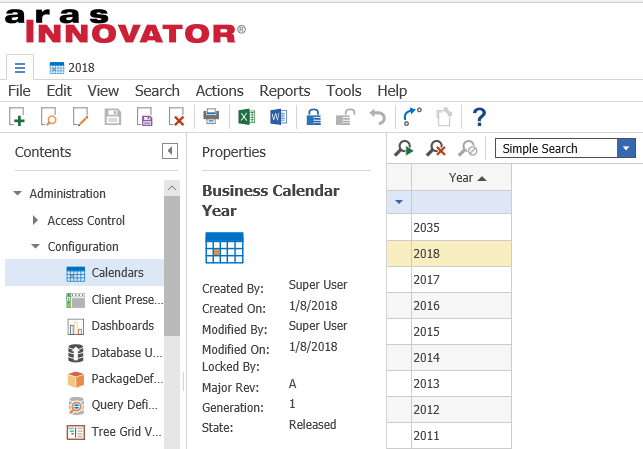The image size is (643, 449).
Task: Run the search with the green arrow magnifier
Action: pyautogui.click(x=403, y=149)
